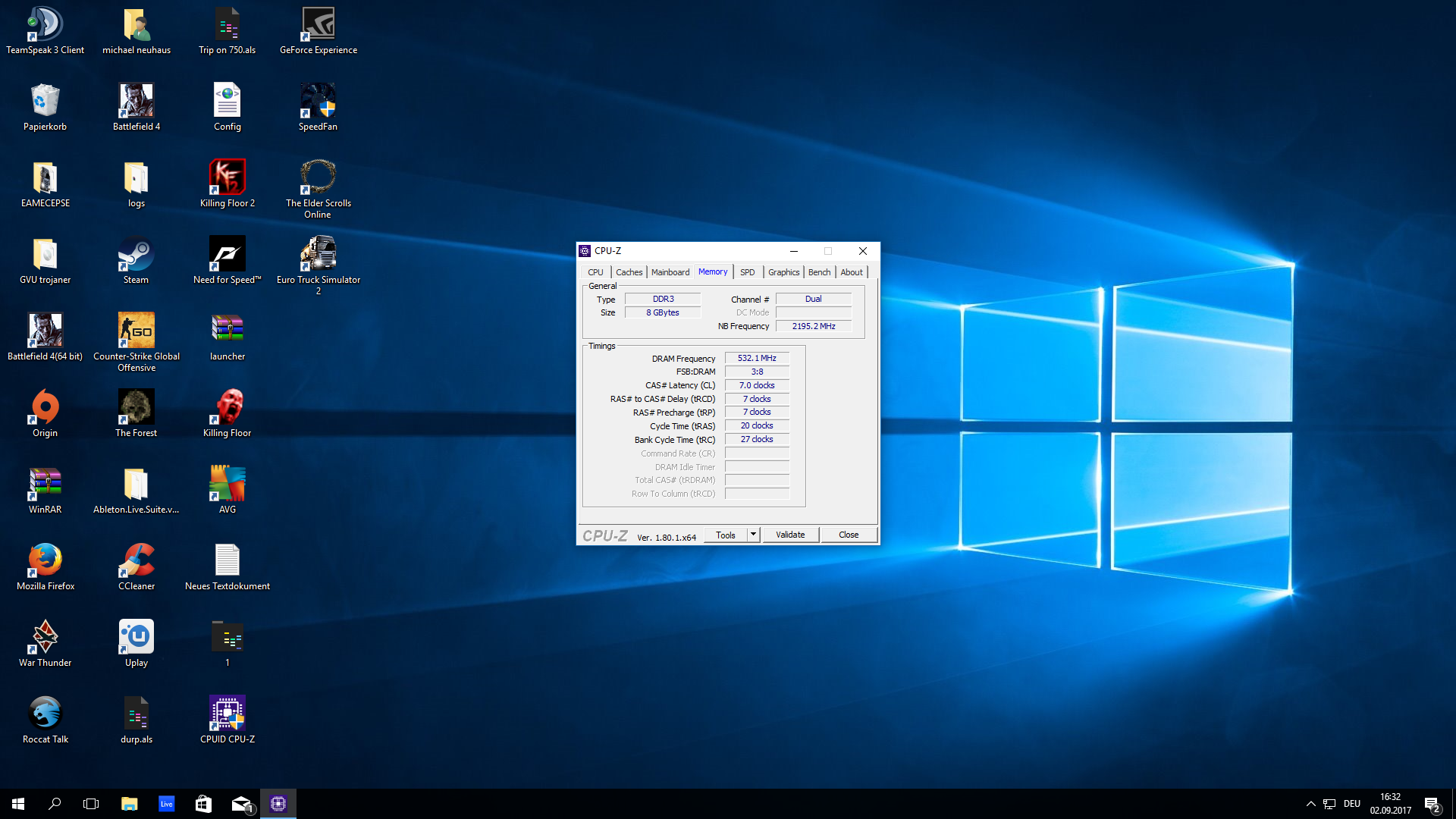Select the GeForce Experience icon
This screenshot has width=1456, height=819.
[318, 26]
